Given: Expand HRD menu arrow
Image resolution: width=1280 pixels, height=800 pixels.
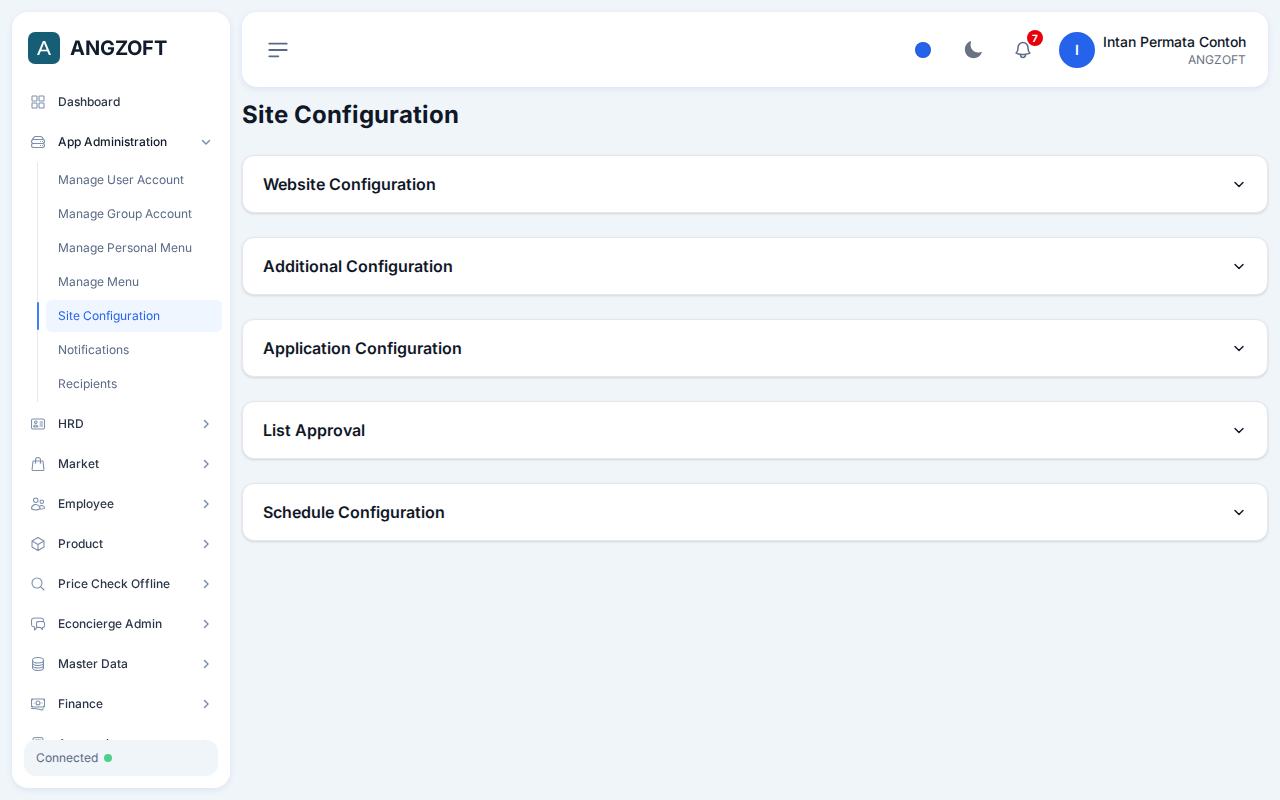Looking at the screenshot, I should (x=206, y=424).
